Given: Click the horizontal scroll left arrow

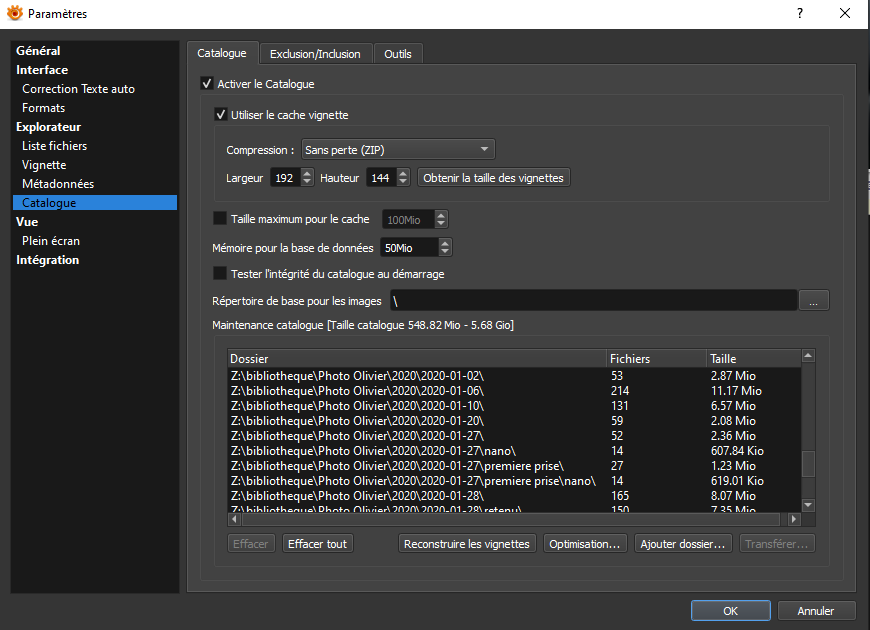Looking at the screenshot, I should 234,519.
